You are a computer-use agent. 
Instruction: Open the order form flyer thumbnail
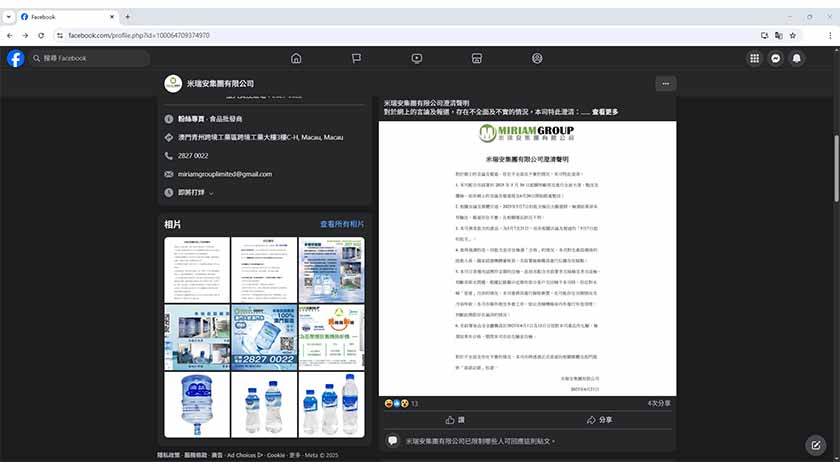coord(332,338)
